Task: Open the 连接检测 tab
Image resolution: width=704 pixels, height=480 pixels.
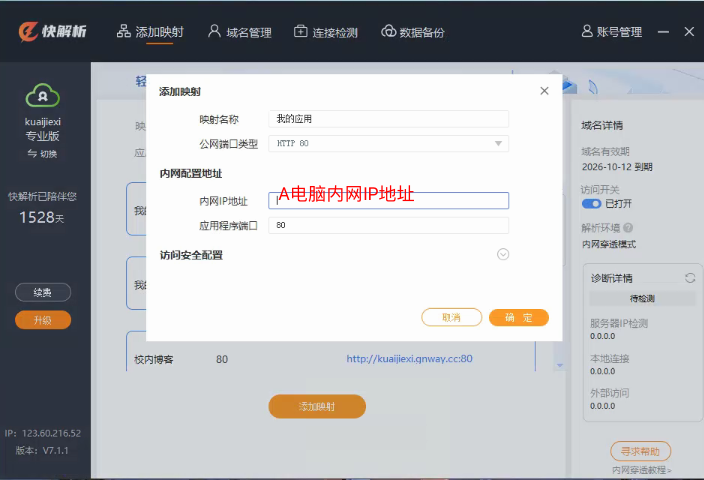Action: (x=325, y=32)
